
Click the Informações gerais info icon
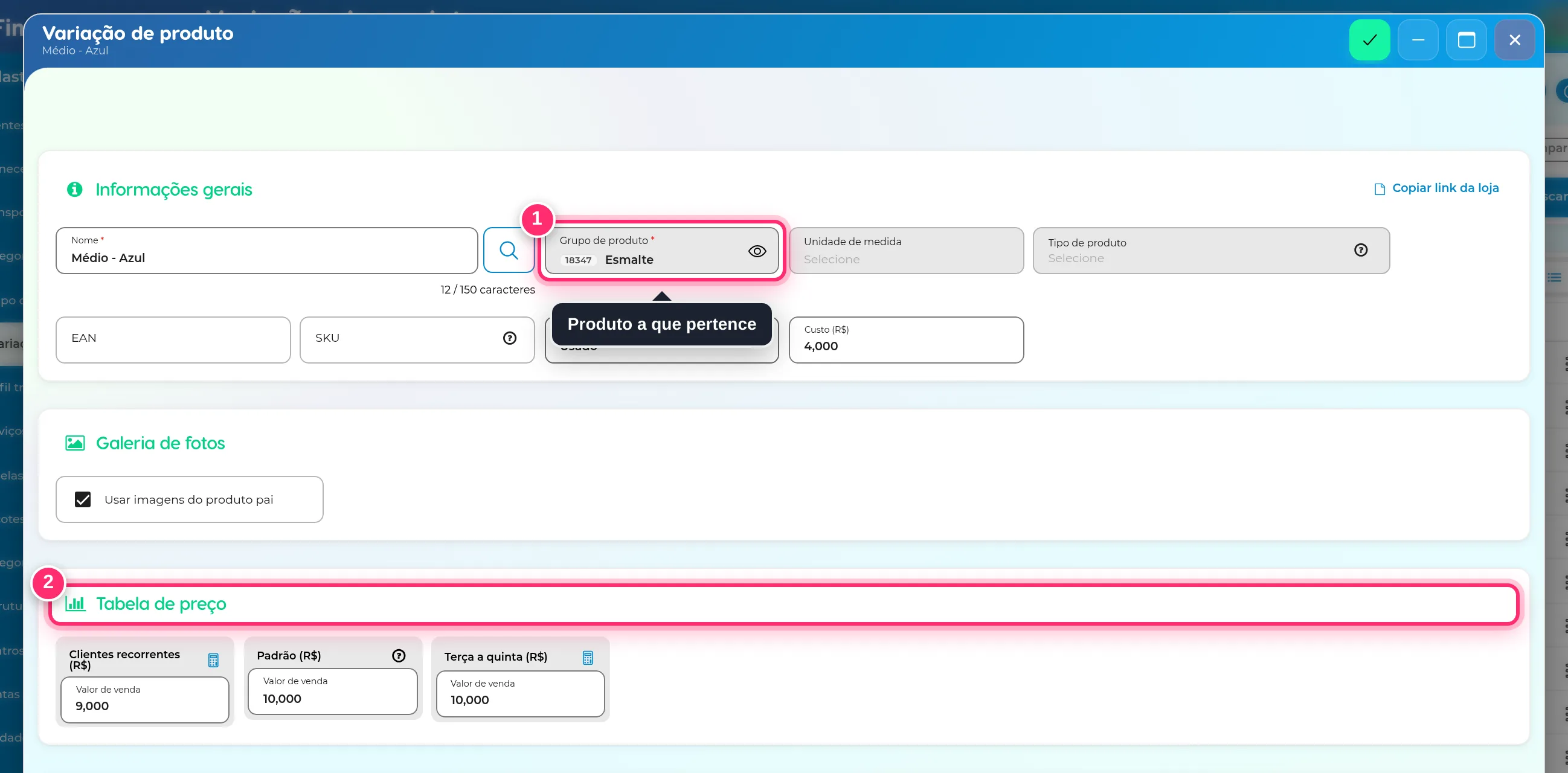tap(74, 189)
